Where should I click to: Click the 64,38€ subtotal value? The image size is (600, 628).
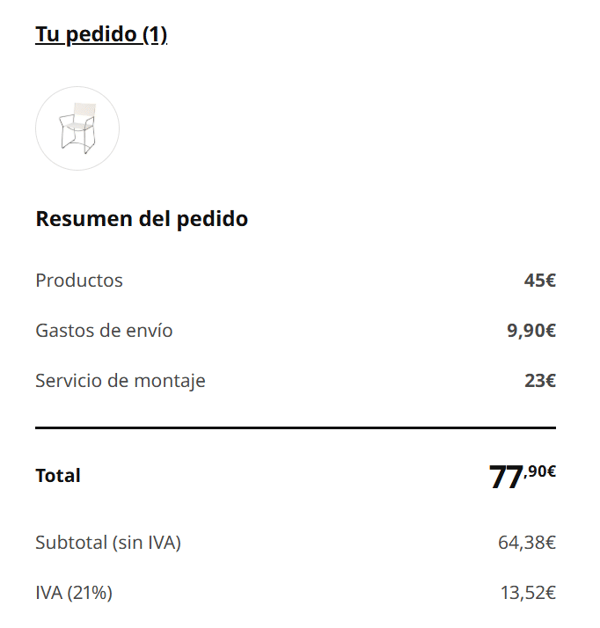527,543
